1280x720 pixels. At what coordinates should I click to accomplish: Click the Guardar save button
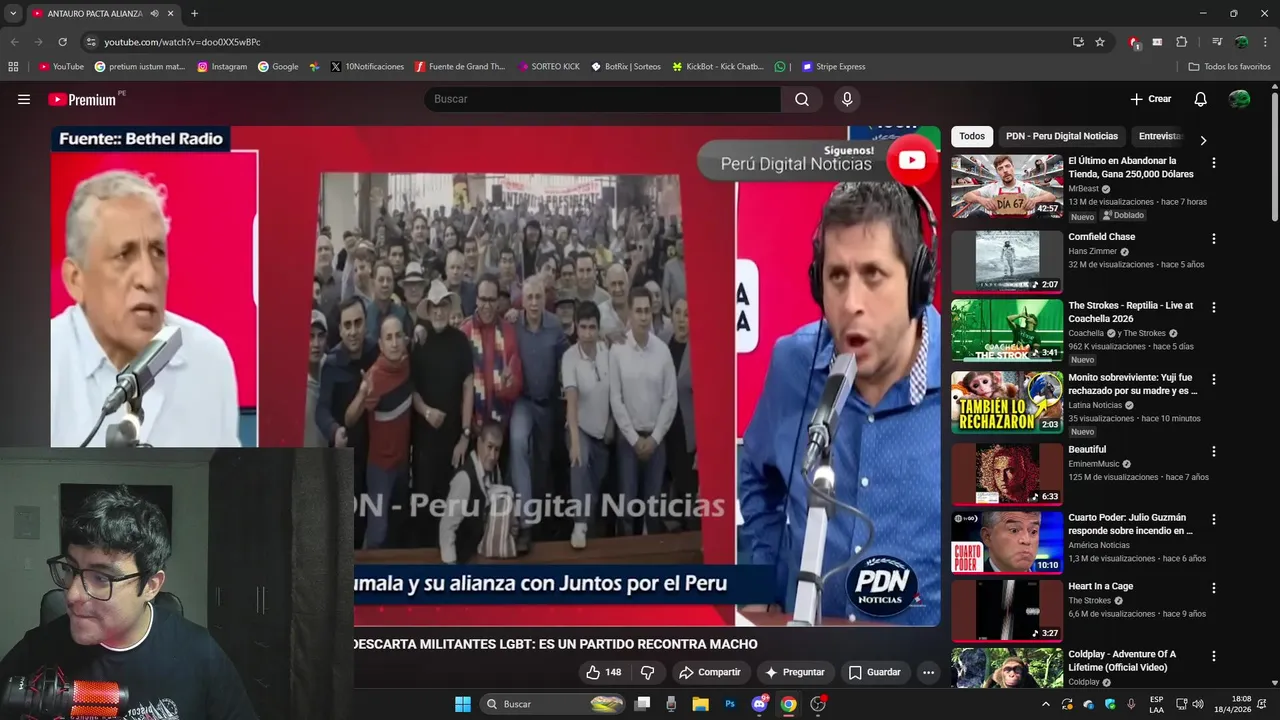coord(874,672)
